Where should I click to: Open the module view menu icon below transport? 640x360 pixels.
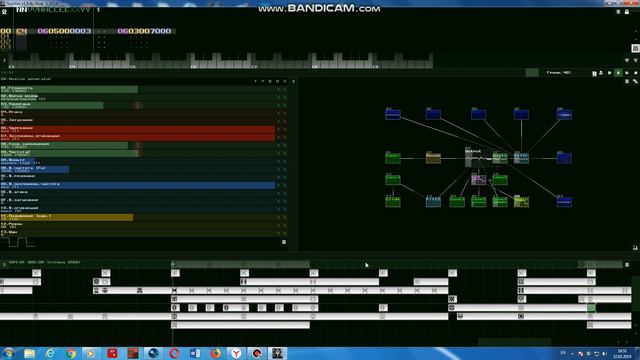pos(627,82)
